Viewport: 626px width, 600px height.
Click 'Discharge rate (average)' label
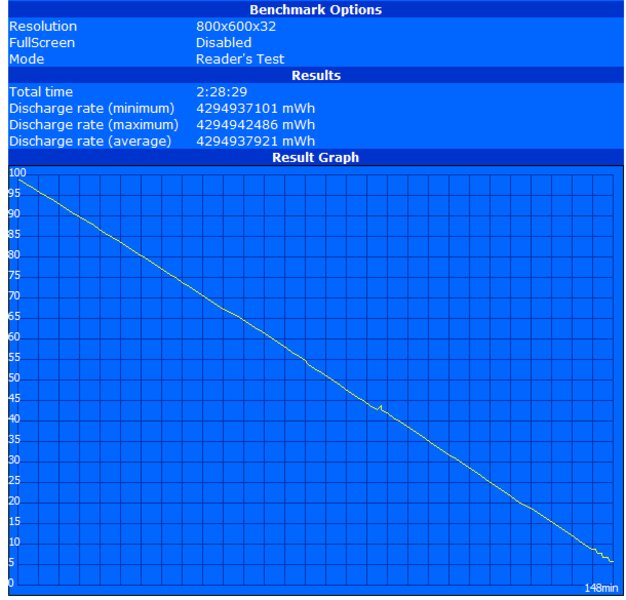[x=90, y=141]
